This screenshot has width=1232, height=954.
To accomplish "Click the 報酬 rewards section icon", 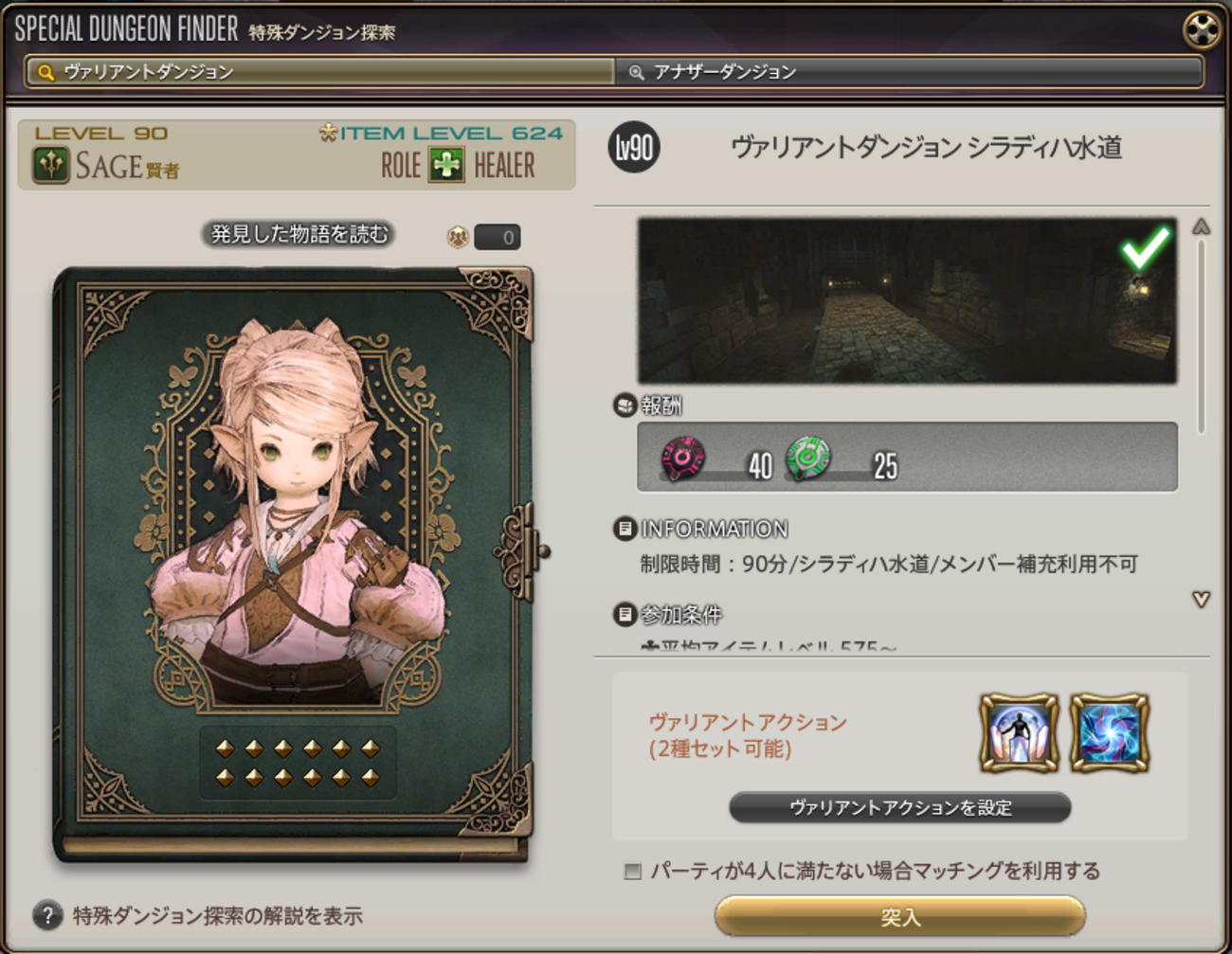I will pos(625,405).
